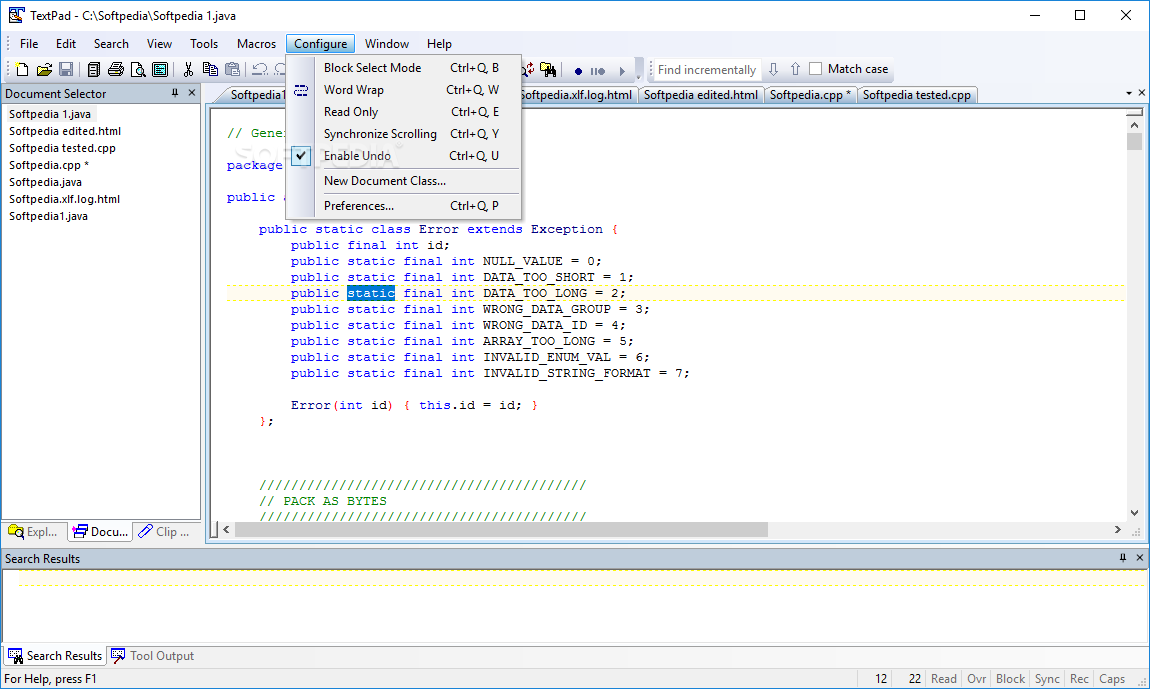The image size is (1150, 689).
Task: Click the play macro triangle icon
Action: tap(622, 71)
